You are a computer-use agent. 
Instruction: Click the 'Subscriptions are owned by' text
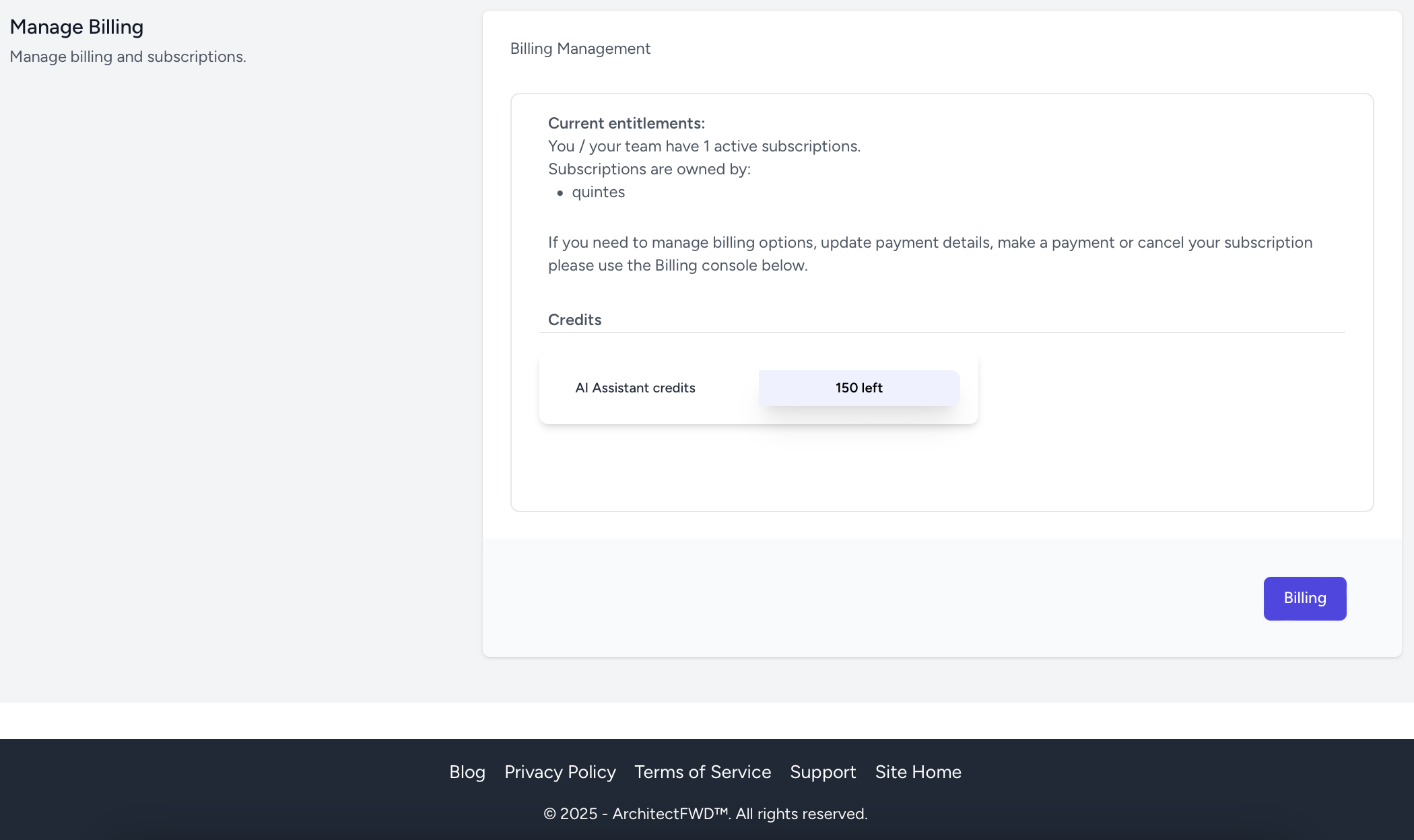[648, 169]
